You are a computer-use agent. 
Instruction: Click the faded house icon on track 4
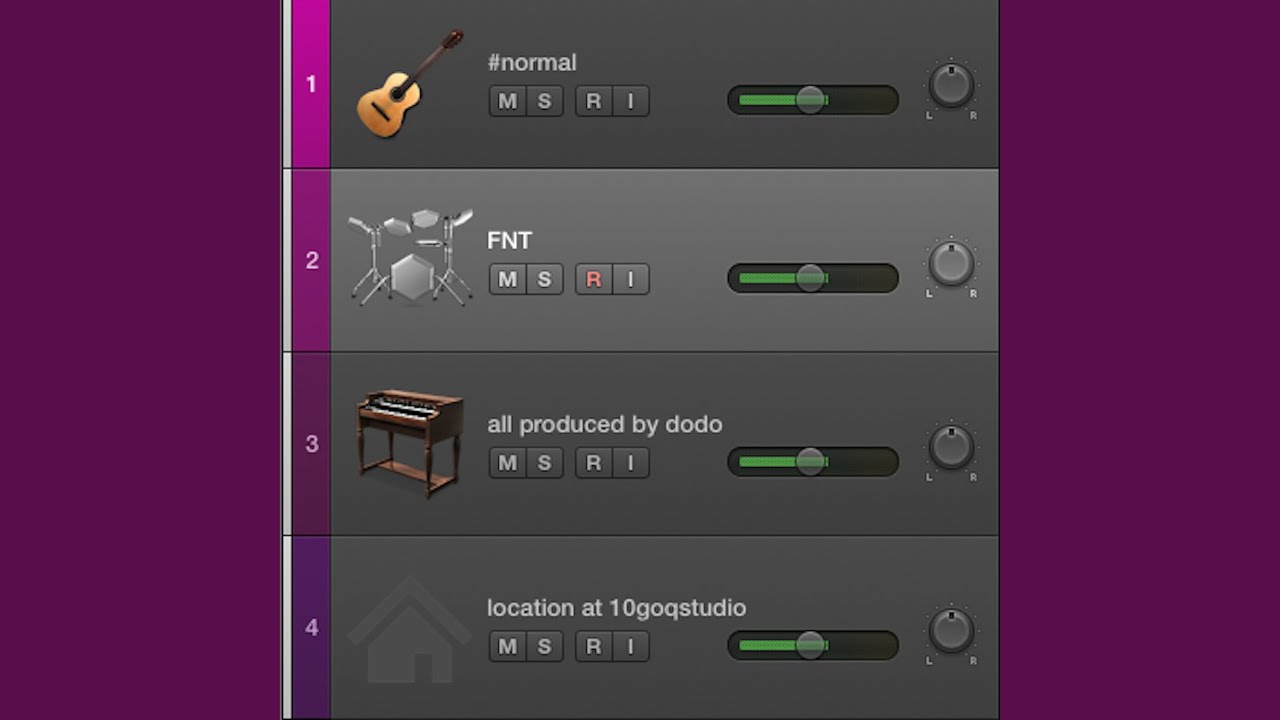(409, 629)
